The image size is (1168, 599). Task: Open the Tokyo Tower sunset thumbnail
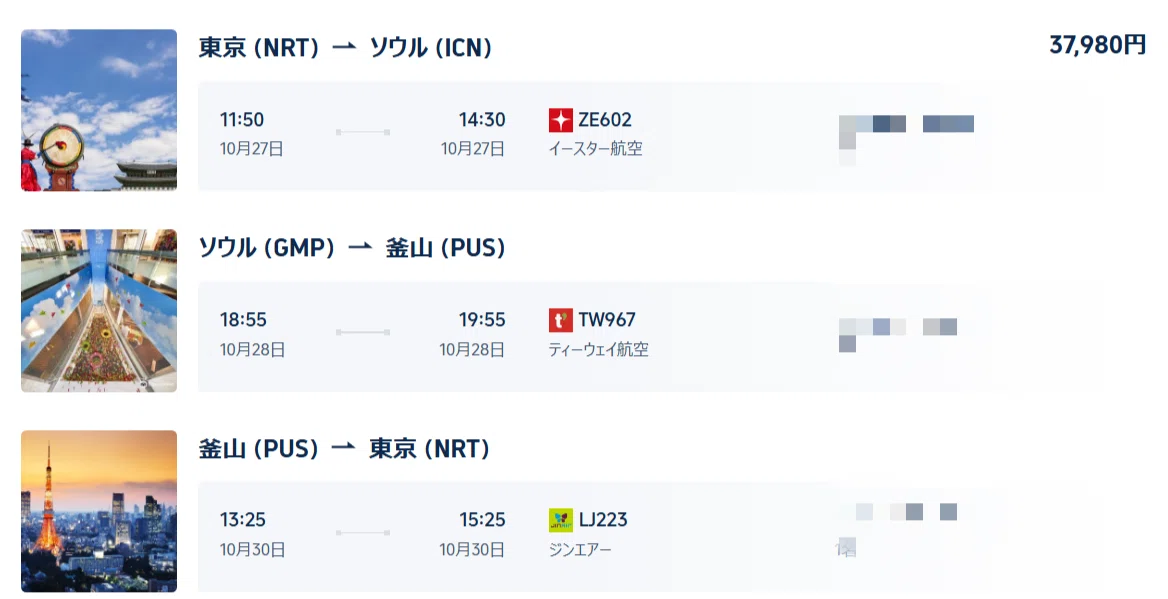pyautogui.click(x=99, y=511)
